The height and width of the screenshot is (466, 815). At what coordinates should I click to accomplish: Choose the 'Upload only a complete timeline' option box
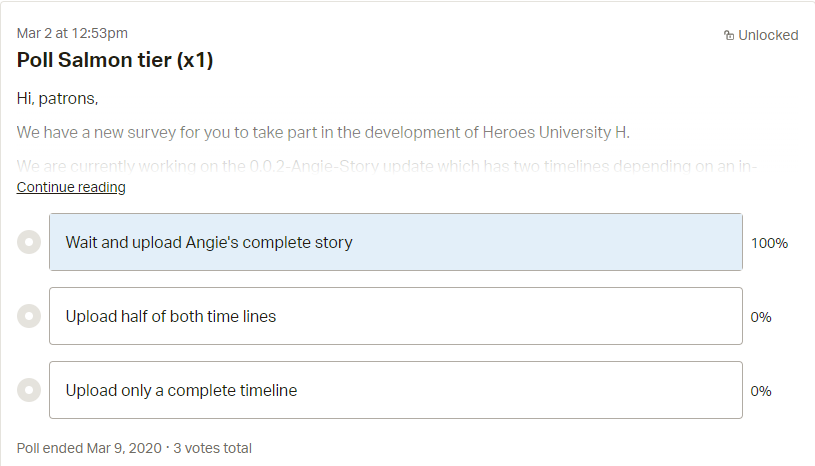[396, 390]
